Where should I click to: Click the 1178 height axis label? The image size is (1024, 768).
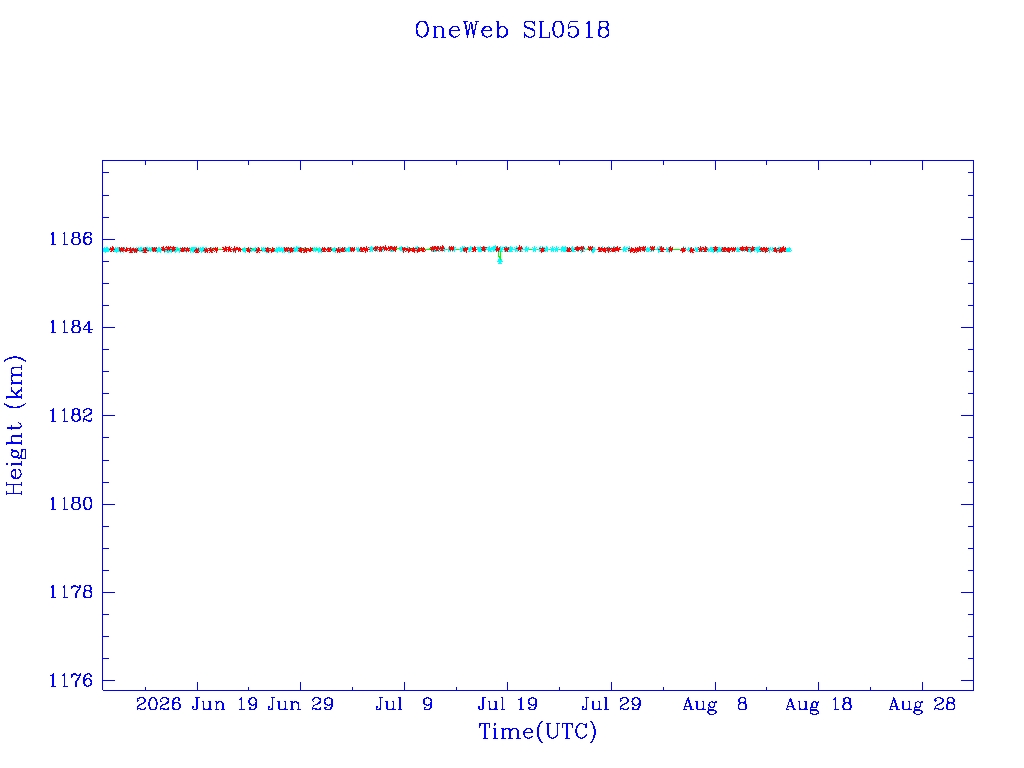click(71, 592)
